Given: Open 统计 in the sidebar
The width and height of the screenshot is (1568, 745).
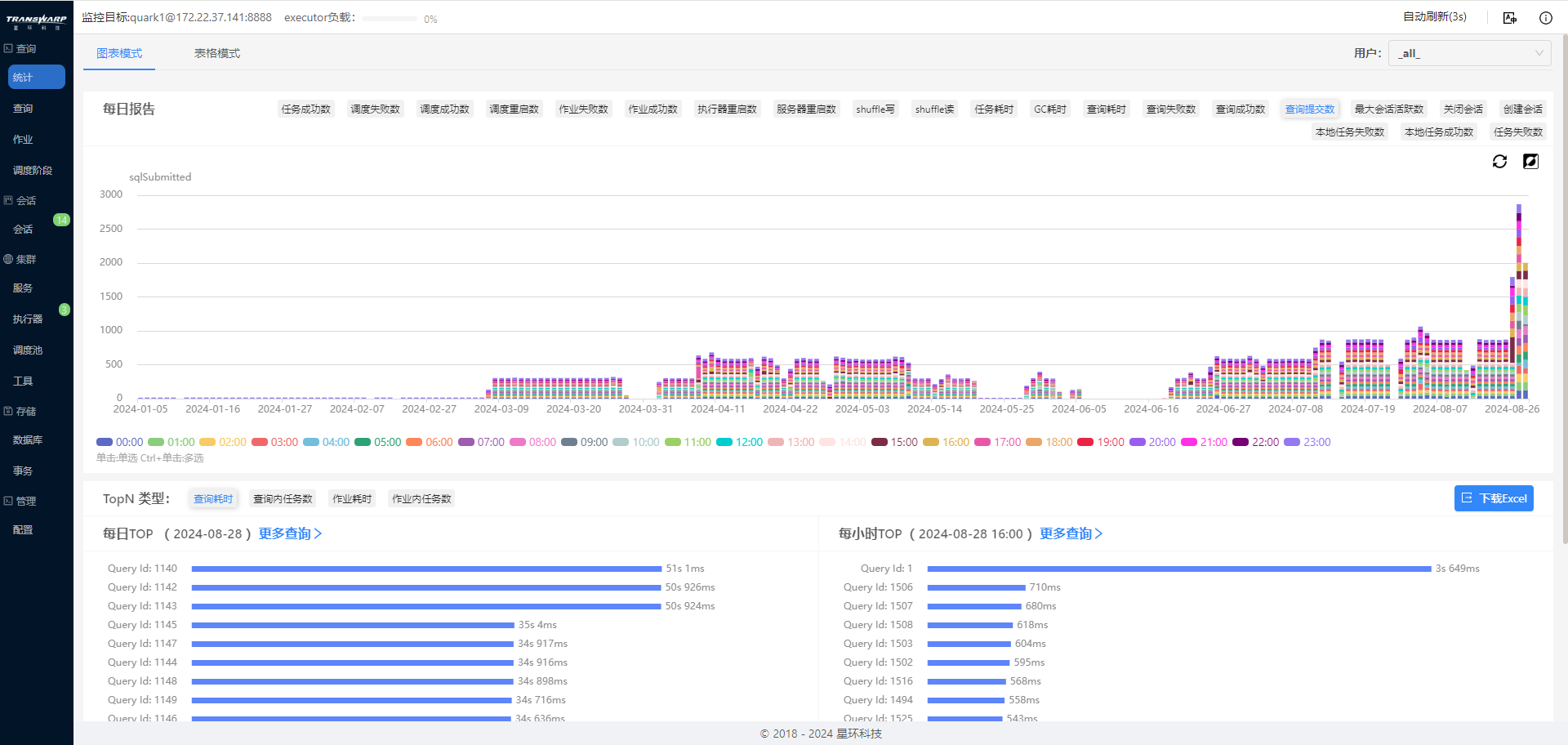Looking at the screenshot, I should point(37,77).
